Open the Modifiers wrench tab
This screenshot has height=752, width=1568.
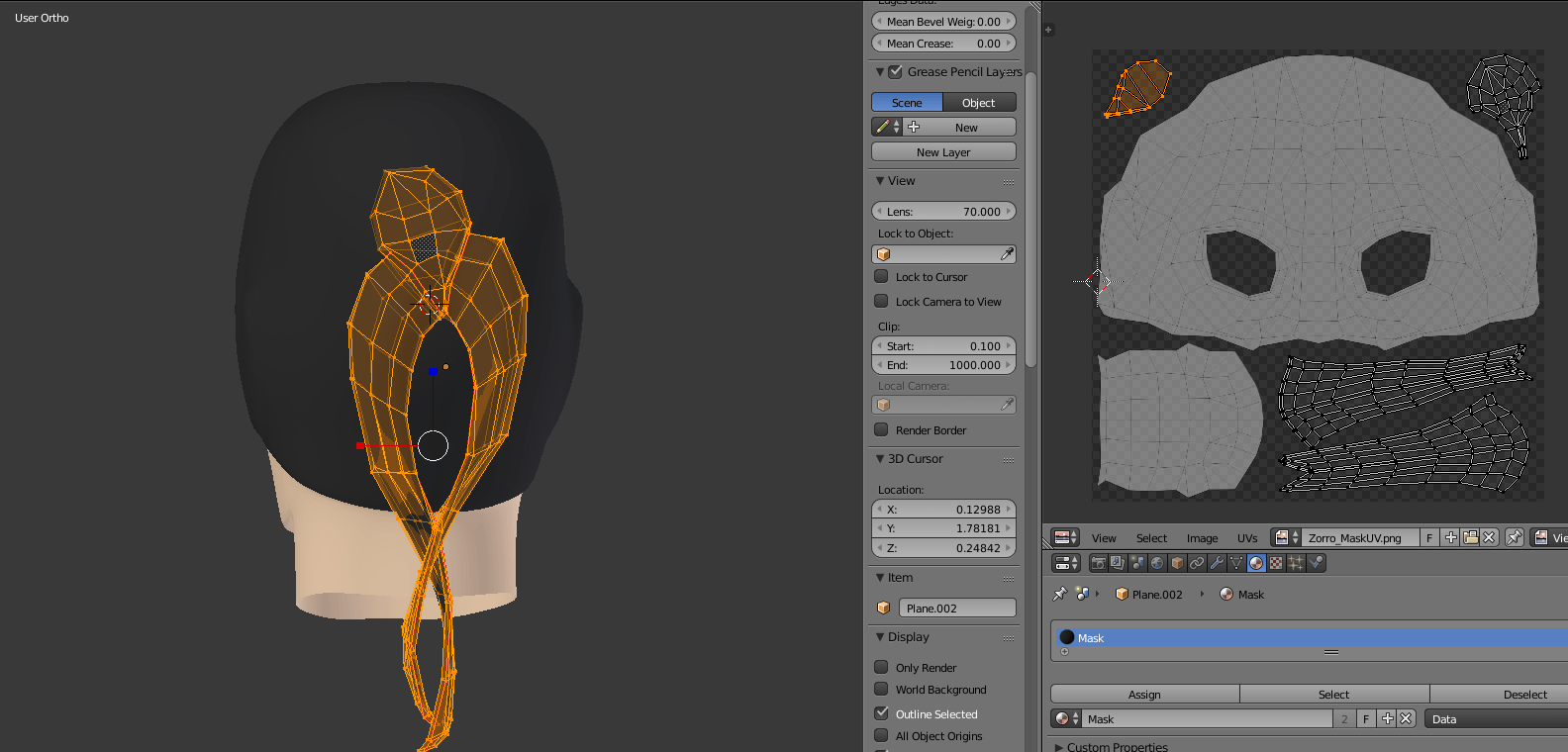[x=1217, y=563]
